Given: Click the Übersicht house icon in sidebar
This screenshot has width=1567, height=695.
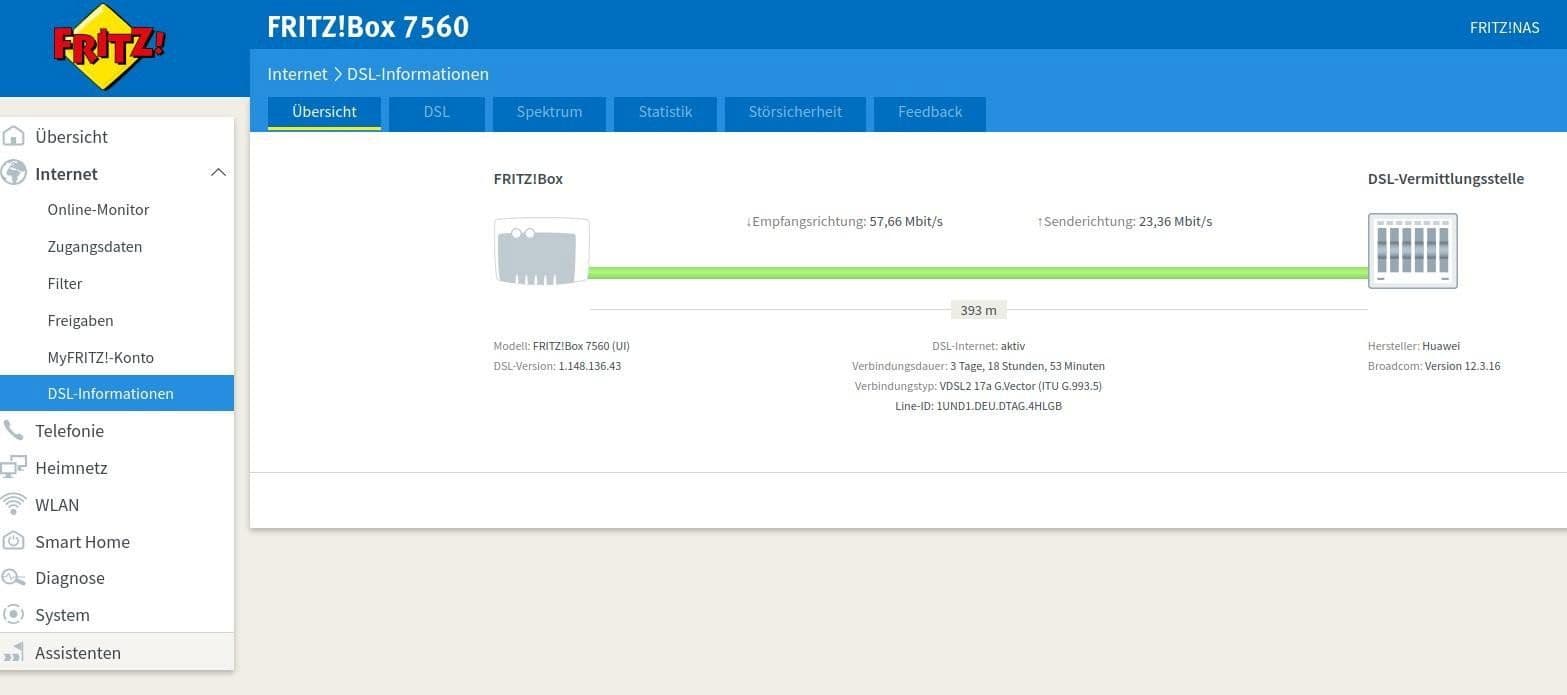Looking at the screenshot, I should (14, 137).
